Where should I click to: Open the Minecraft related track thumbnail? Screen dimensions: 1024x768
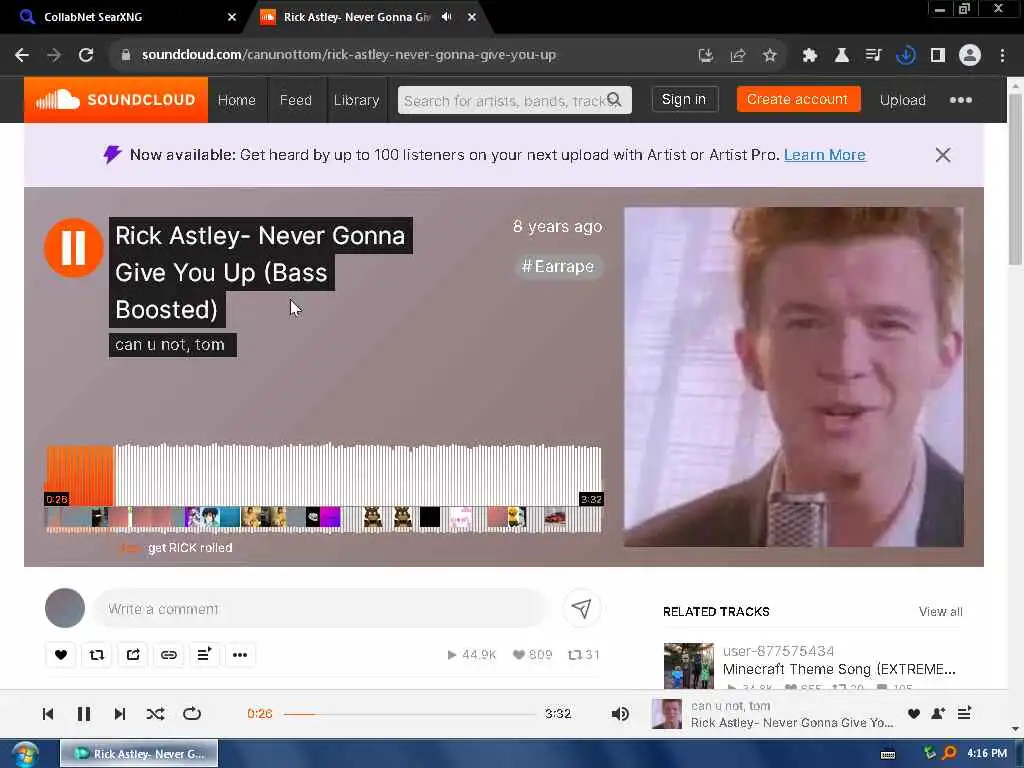point(689,666)
